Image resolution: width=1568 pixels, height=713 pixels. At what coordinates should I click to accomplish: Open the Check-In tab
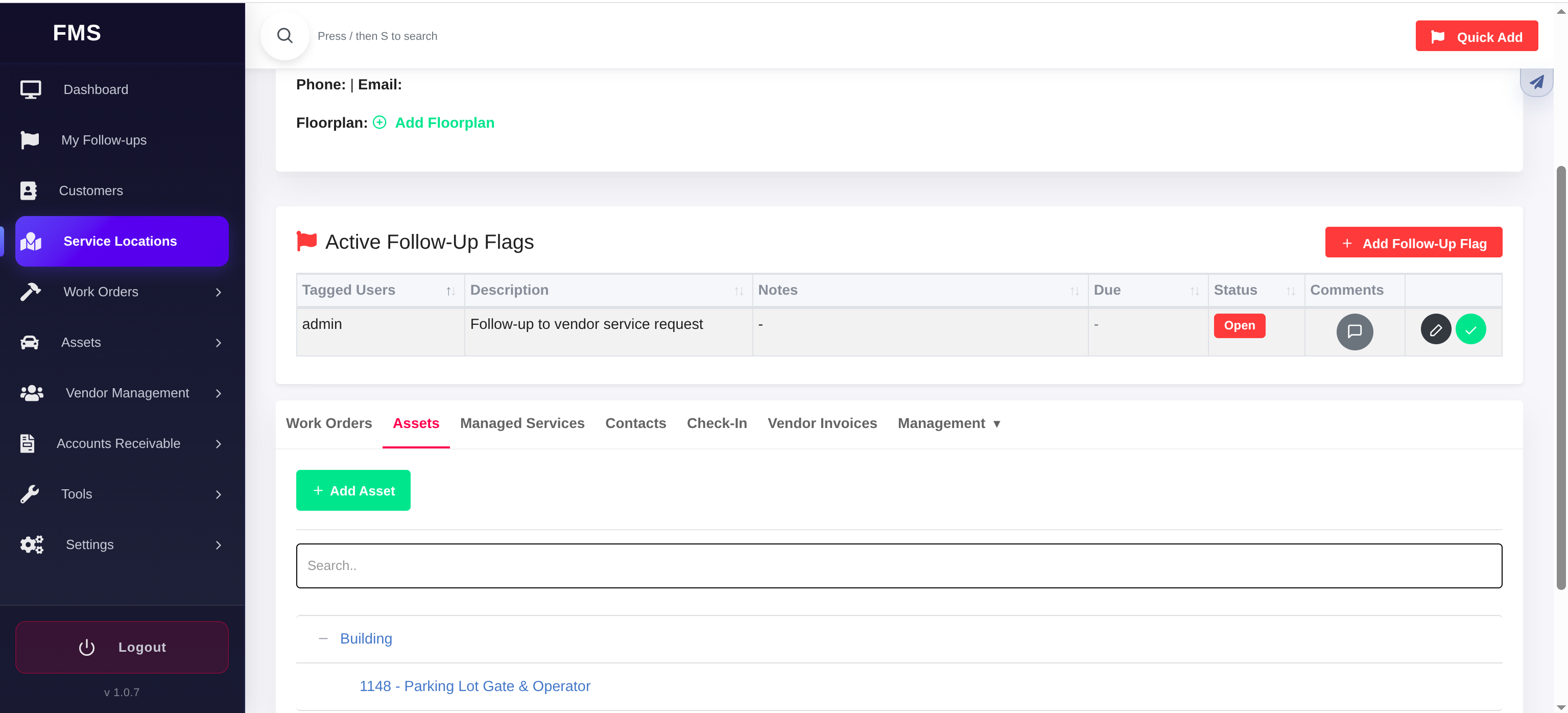tap(717, 423)
